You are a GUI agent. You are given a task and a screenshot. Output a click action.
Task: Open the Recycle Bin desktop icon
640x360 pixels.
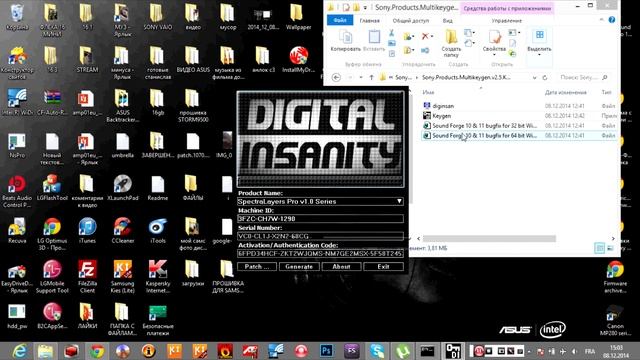point(17,17)
